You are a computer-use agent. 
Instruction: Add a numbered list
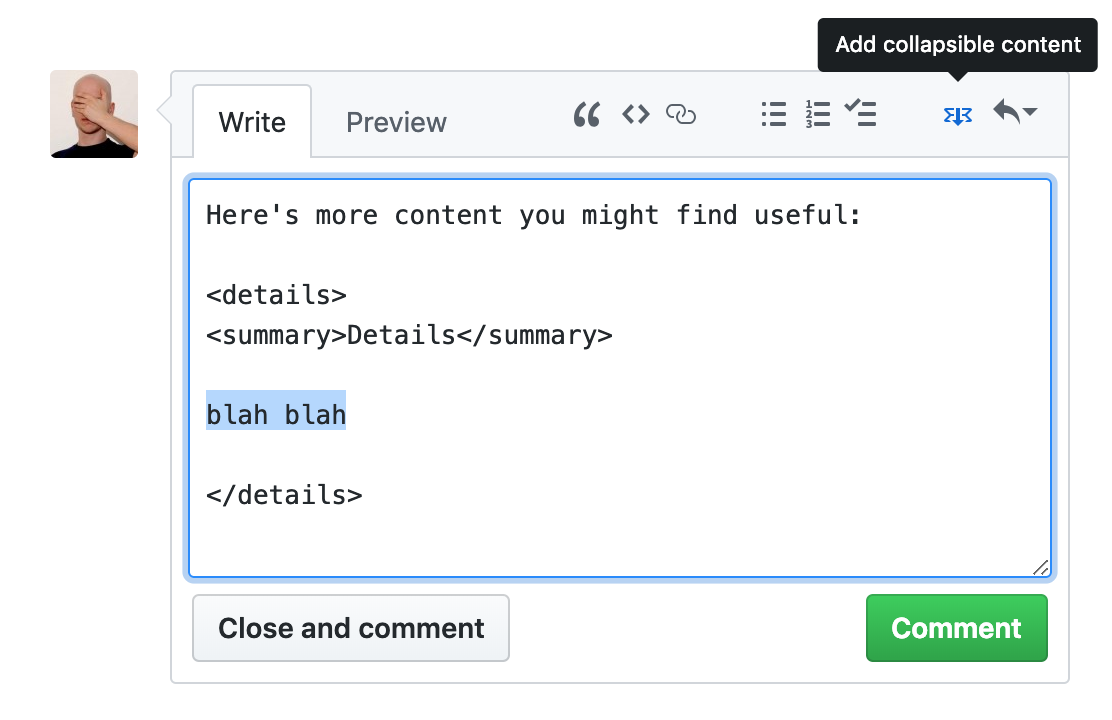point(818,113)
